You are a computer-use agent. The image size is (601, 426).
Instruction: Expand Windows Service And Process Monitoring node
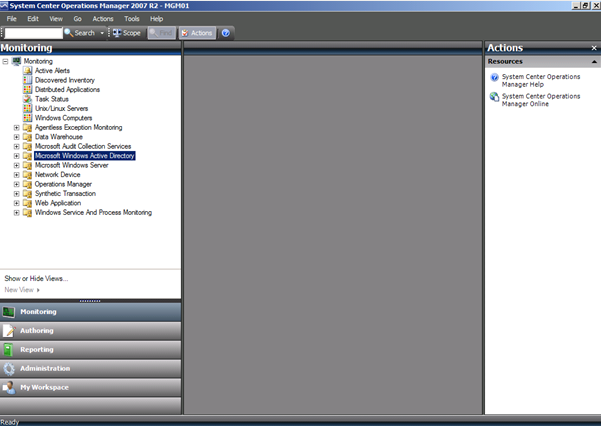(16, 213)
